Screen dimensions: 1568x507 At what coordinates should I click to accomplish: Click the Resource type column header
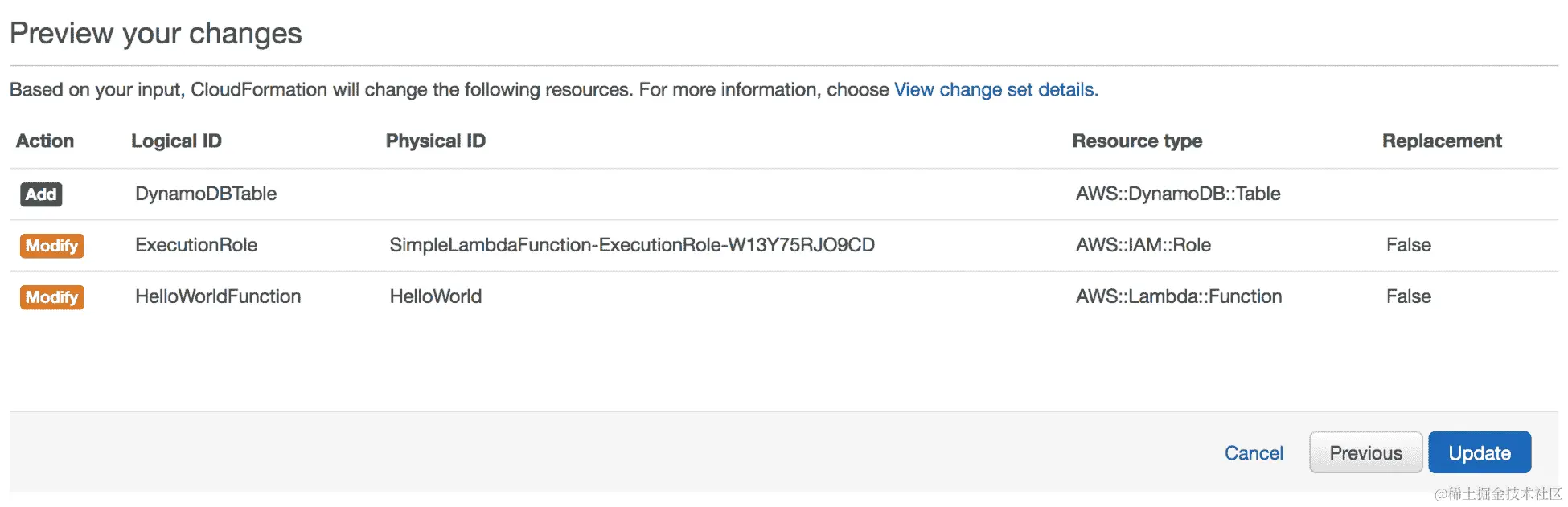tap(1137, 141)
